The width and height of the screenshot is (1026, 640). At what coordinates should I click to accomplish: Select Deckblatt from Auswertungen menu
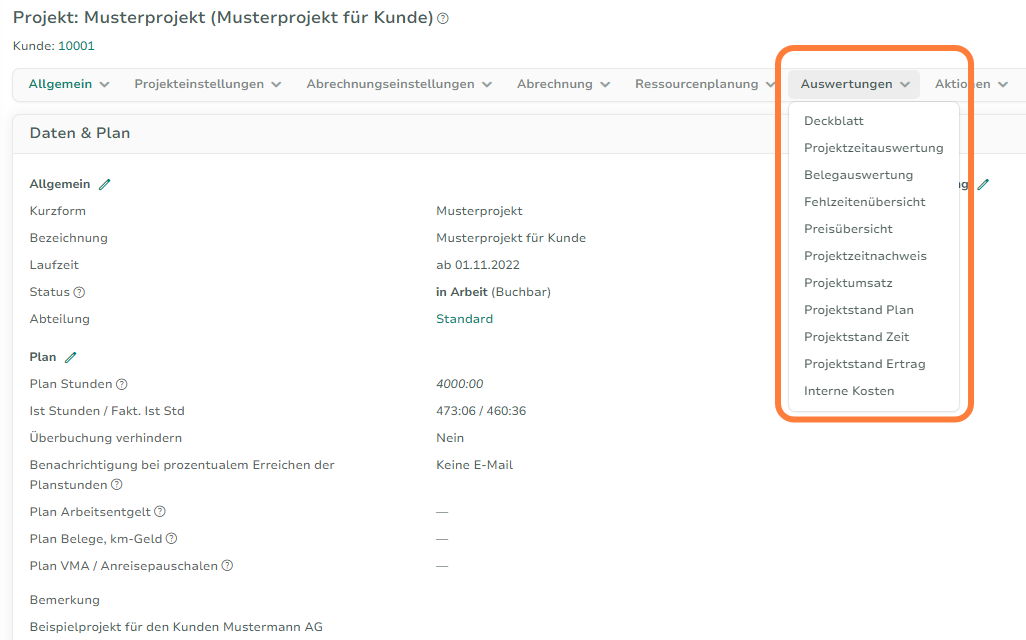[834, 121]
